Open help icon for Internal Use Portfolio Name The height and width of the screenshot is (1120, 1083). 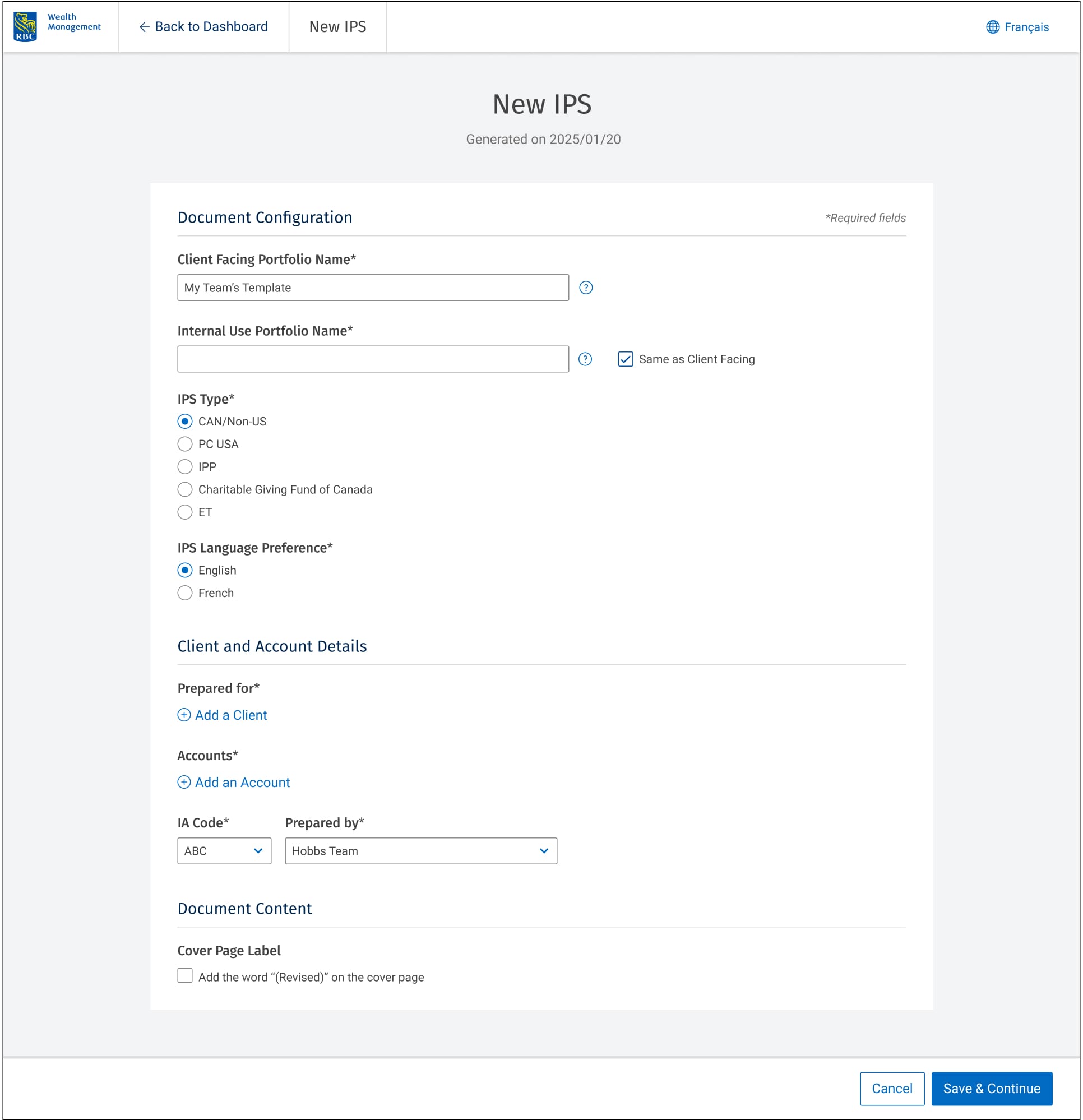click(585, 359)
